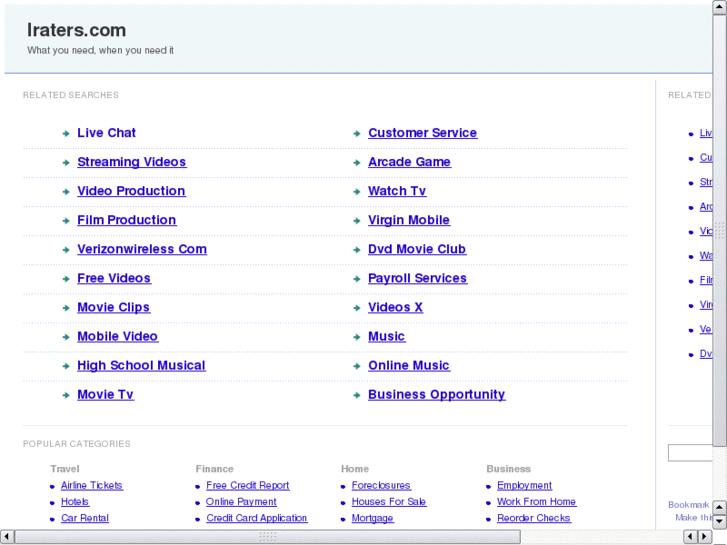
Task: Click the Mortgage link
Action: 372,518
